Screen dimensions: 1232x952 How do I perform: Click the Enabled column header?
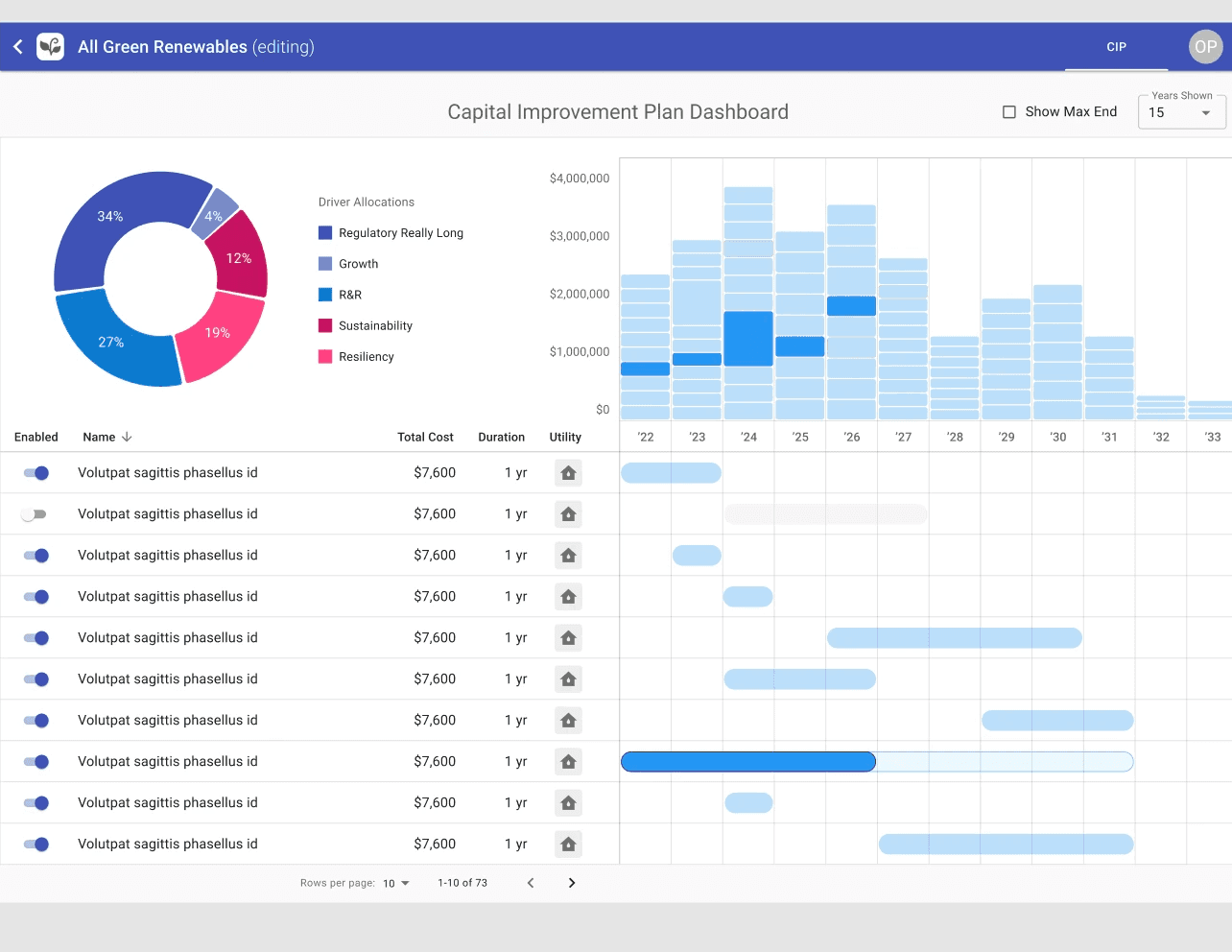(36, 437)
